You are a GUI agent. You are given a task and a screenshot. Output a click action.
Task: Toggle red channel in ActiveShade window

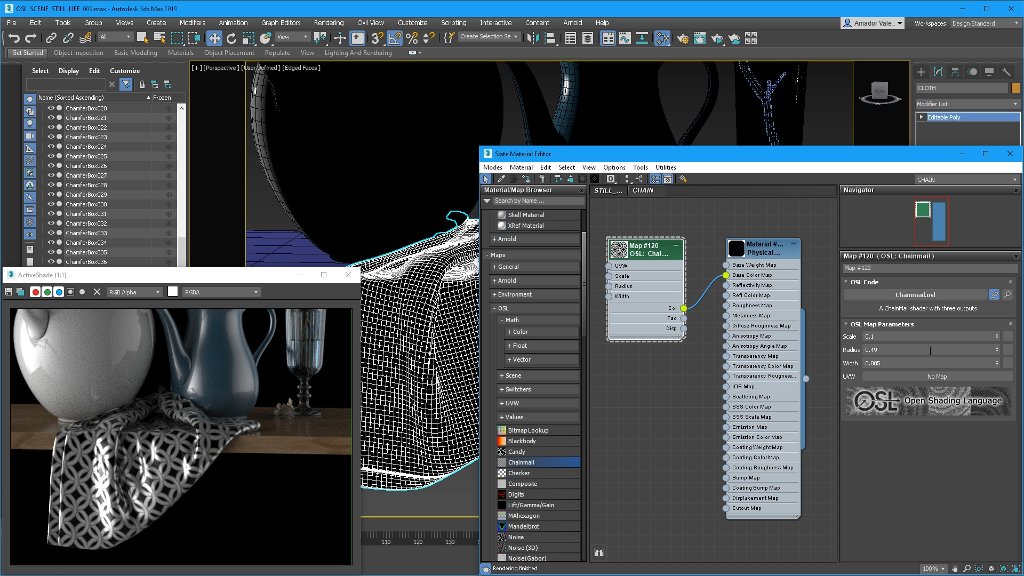[35, 292]
